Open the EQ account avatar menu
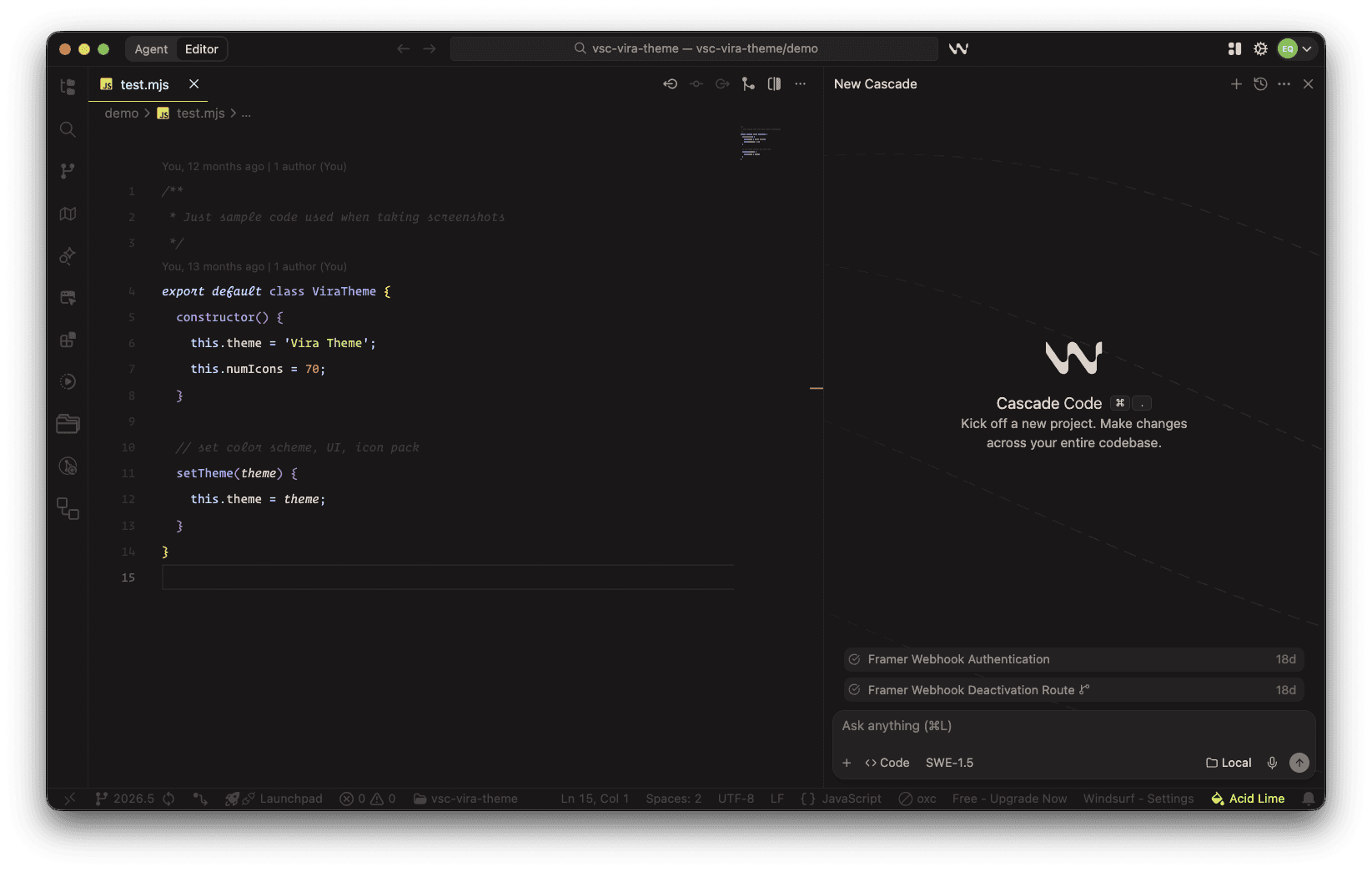Screen dimensions: 1372x872 tap(1295, 49)
